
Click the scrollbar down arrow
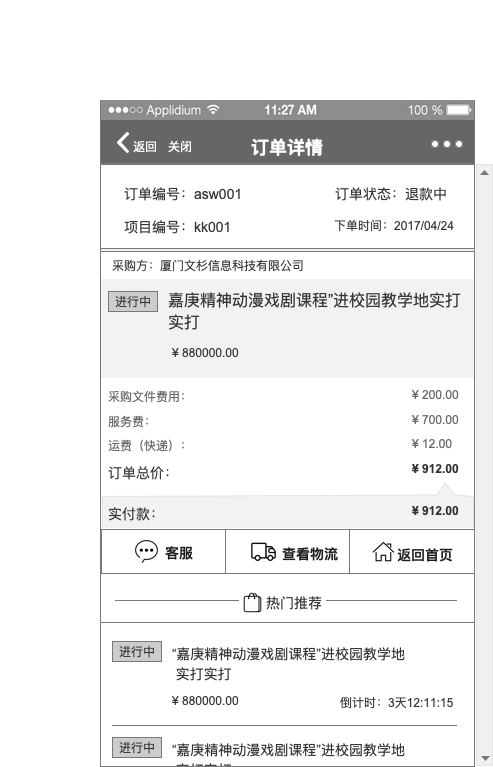[x=485, y=759]
